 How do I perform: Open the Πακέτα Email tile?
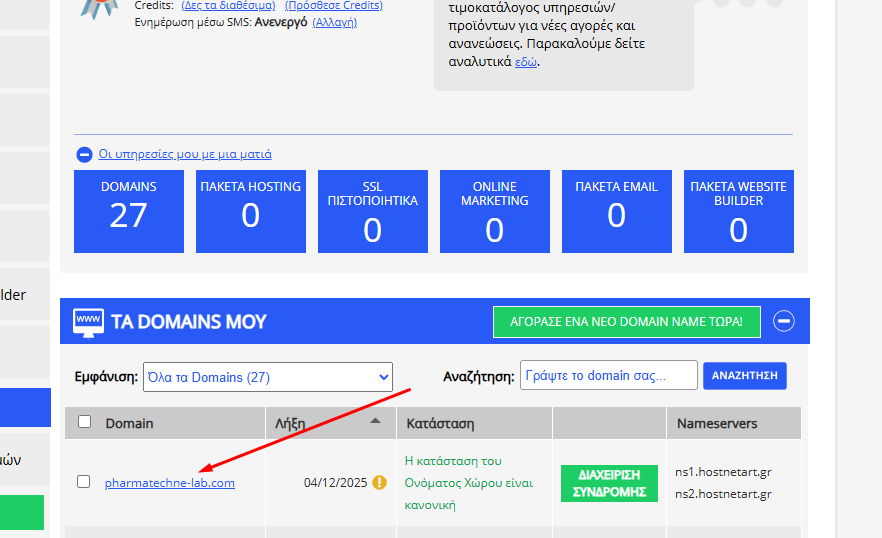click(x=617, y=211)
